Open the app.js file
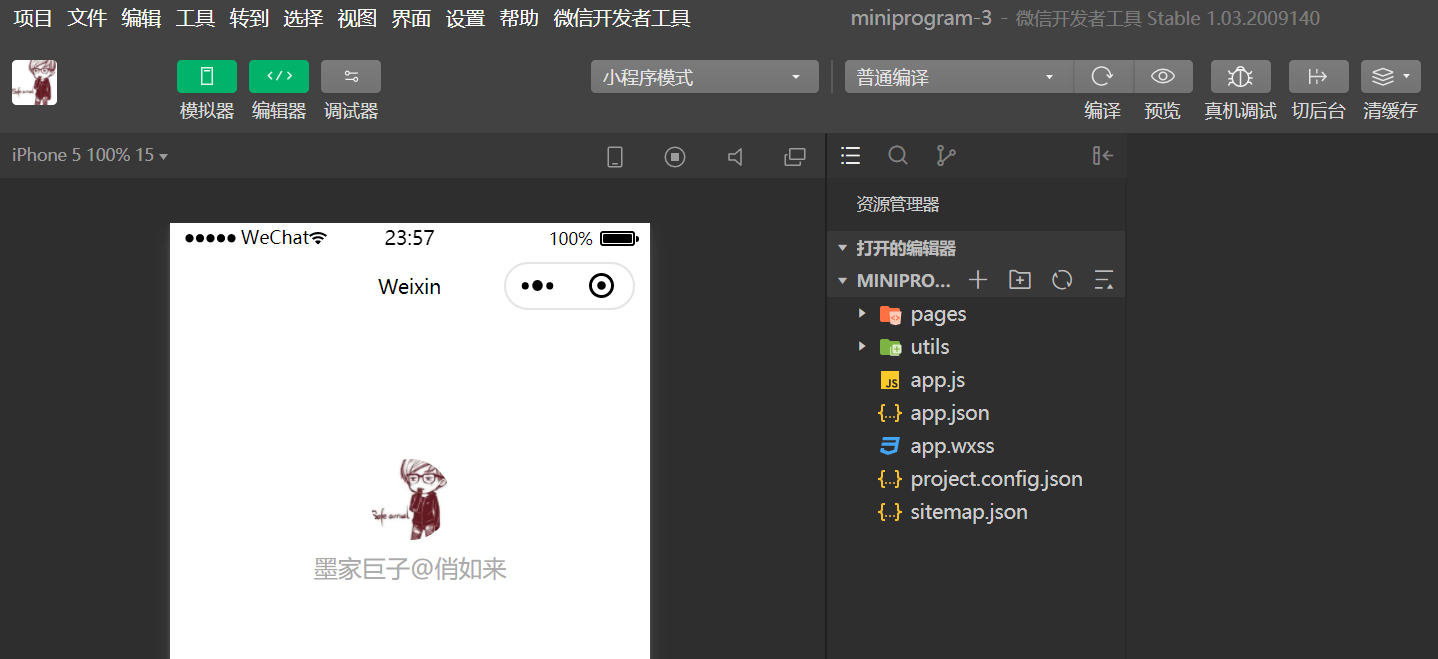 point(976,380)
